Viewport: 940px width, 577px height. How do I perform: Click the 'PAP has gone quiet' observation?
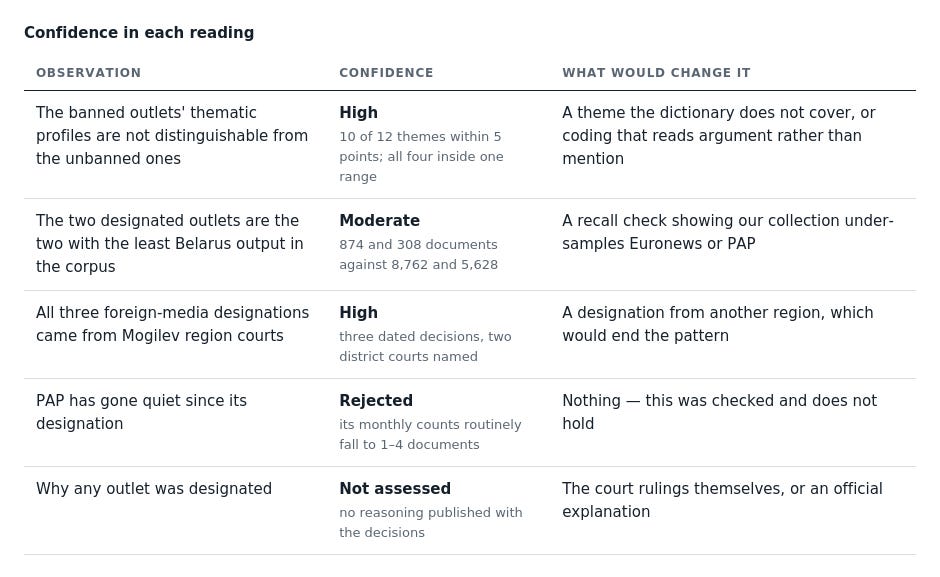tap(141, 412)
